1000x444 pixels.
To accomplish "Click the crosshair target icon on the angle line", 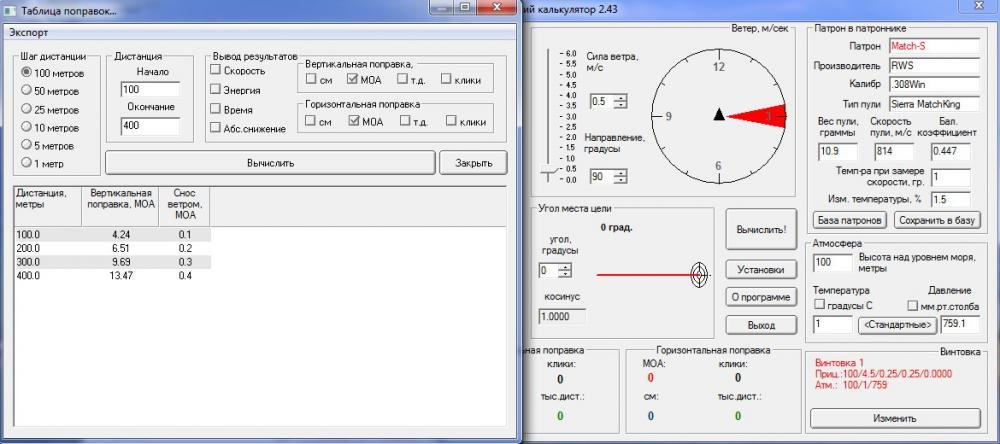I will click(x=698, y=274).
